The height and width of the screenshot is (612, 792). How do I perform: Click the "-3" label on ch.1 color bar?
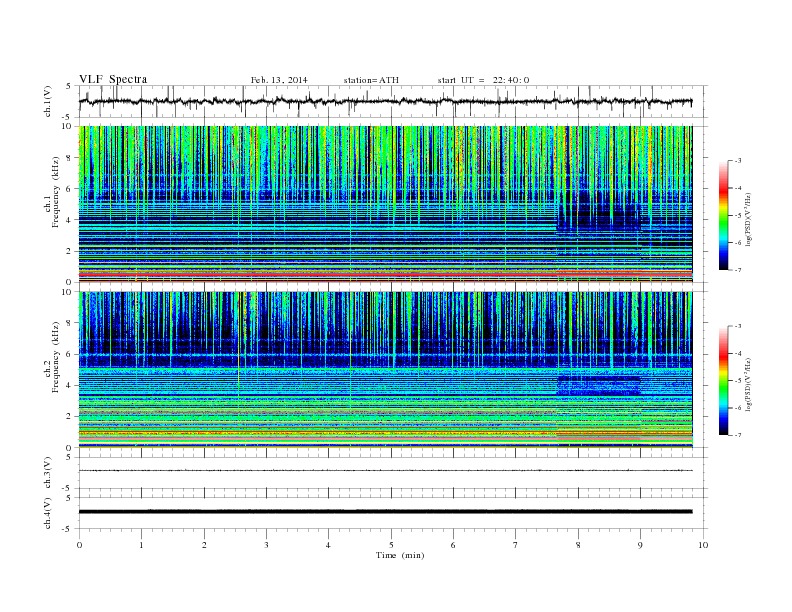(738, 161)
